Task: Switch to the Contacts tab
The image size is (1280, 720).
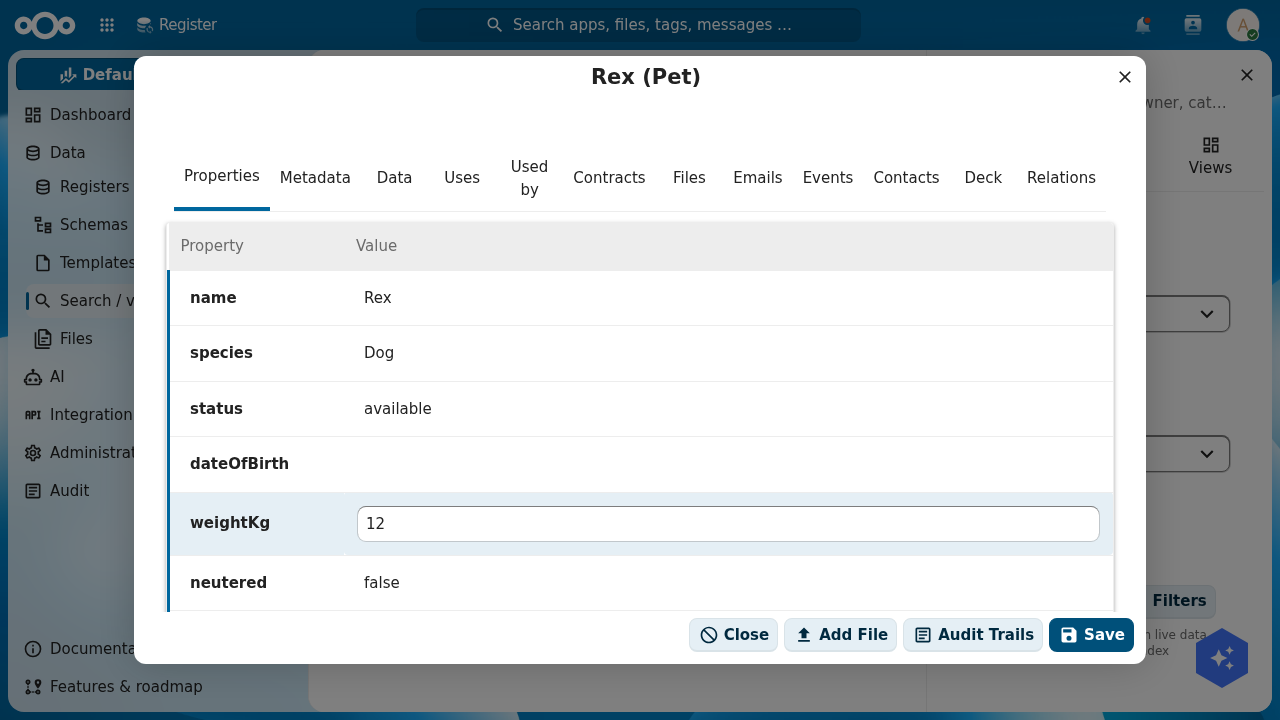Action: pyautogui.click(x=906, y=178)
